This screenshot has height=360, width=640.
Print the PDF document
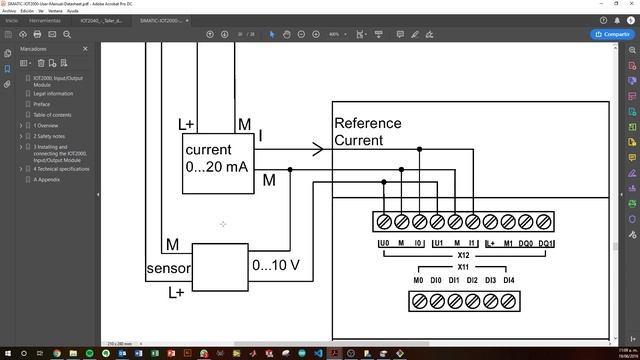pyautogui.click(x=38, y=35)
